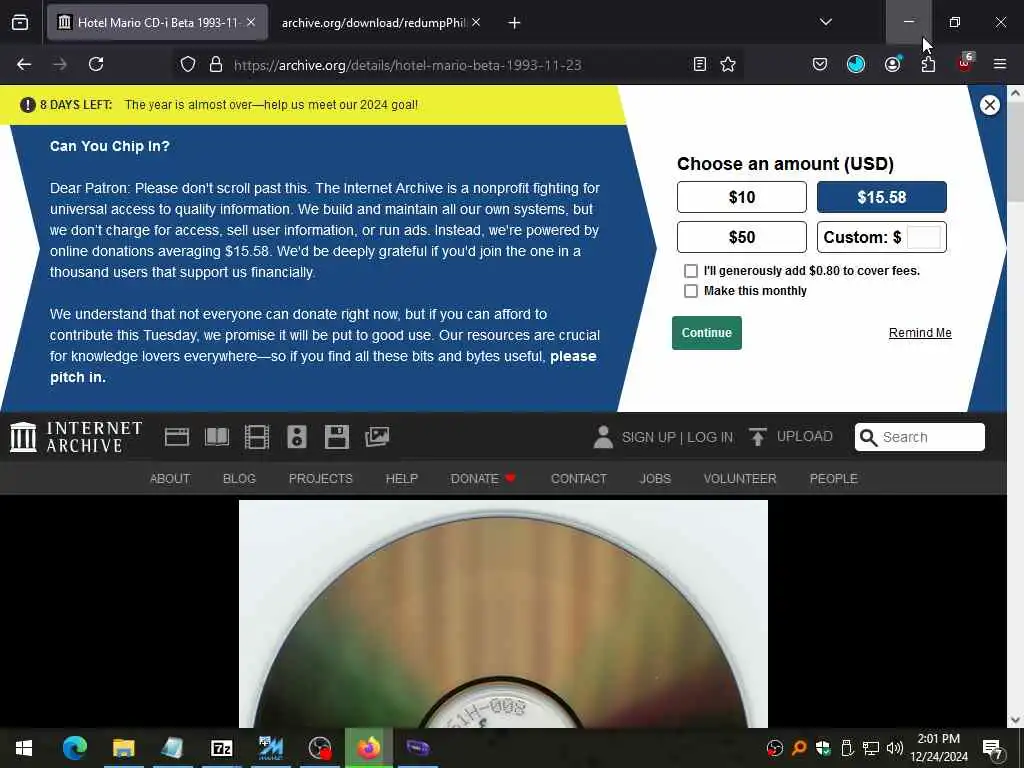Screen dimensions: 1024x768
Task: Close the Hotel Mario CD-i Beta tab
Action: tap(251, 23)
